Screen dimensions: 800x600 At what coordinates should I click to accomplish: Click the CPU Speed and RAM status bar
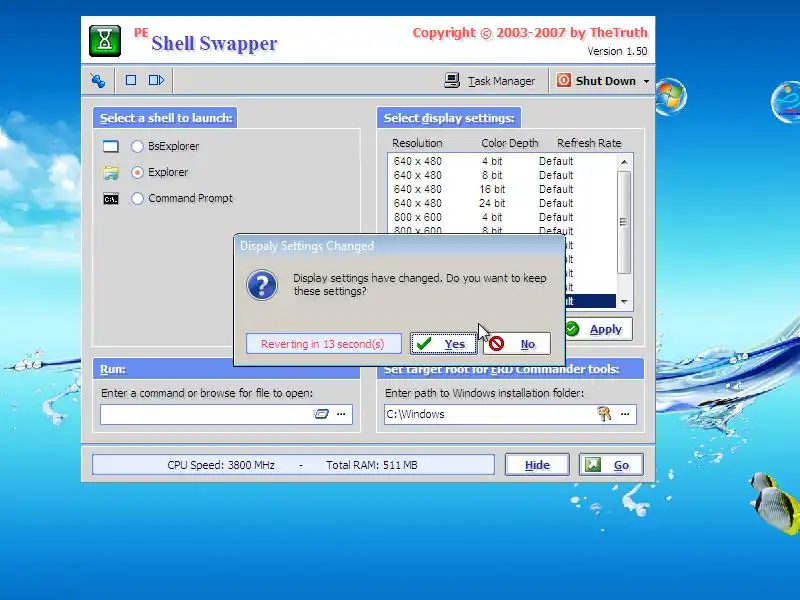[x=293, y=465]
